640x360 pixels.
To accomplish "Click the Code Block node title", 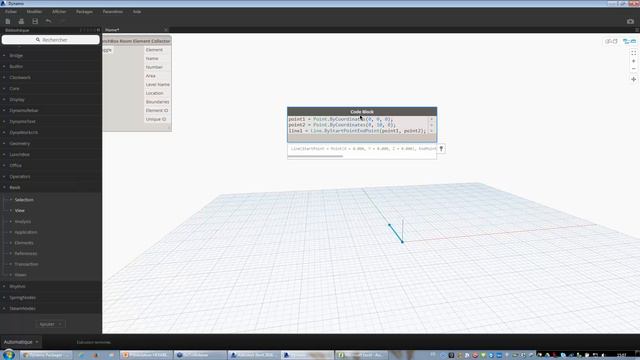I will [362, 111].
